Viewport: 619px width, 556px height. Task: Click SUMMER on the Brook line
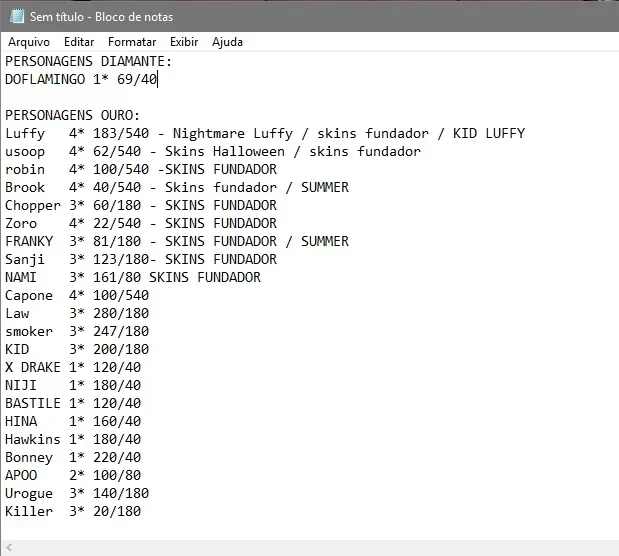pos(325,187)
